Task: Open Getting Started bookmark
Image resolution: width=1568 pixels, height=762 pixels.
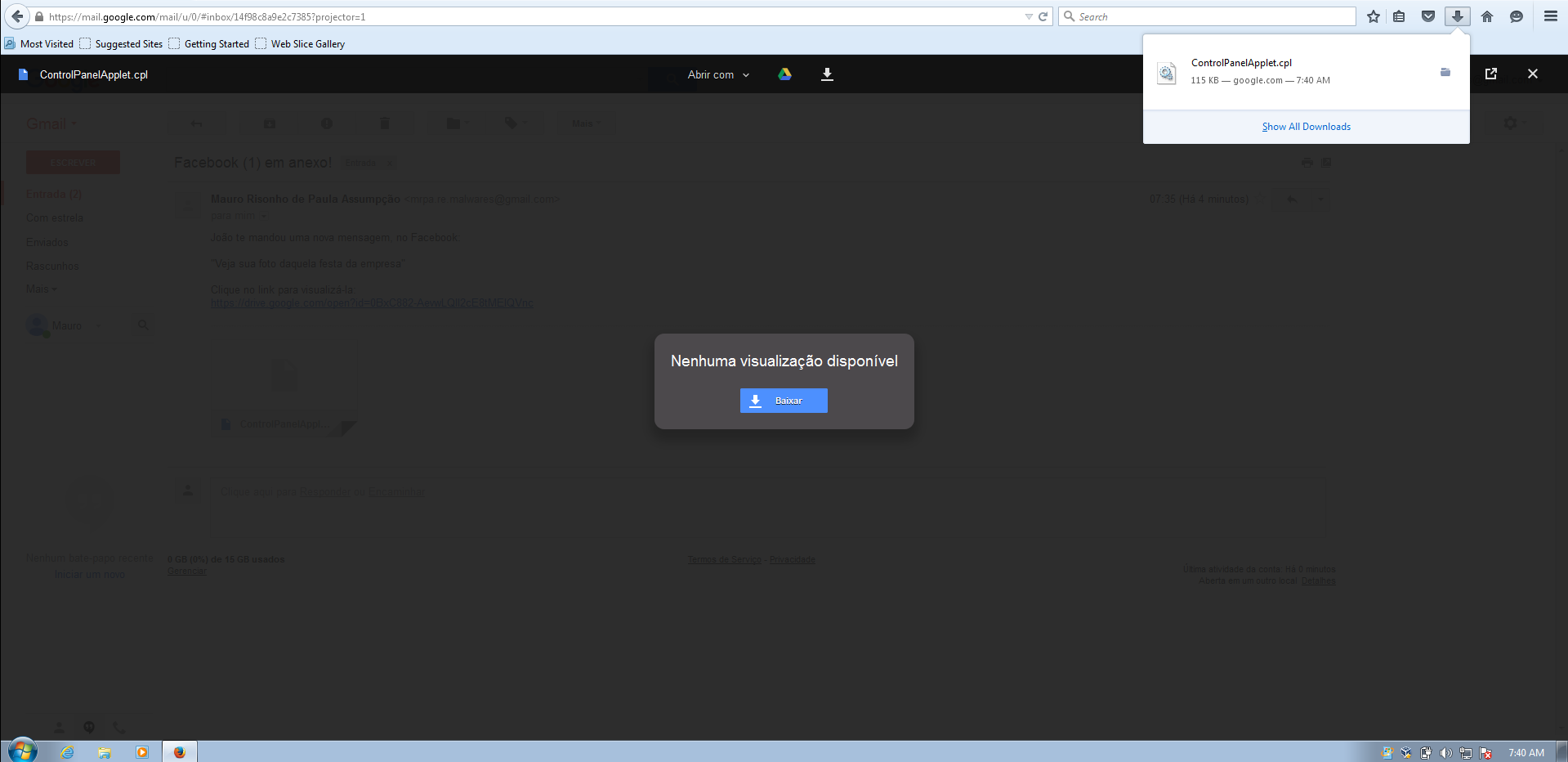Action: [209, 44]
